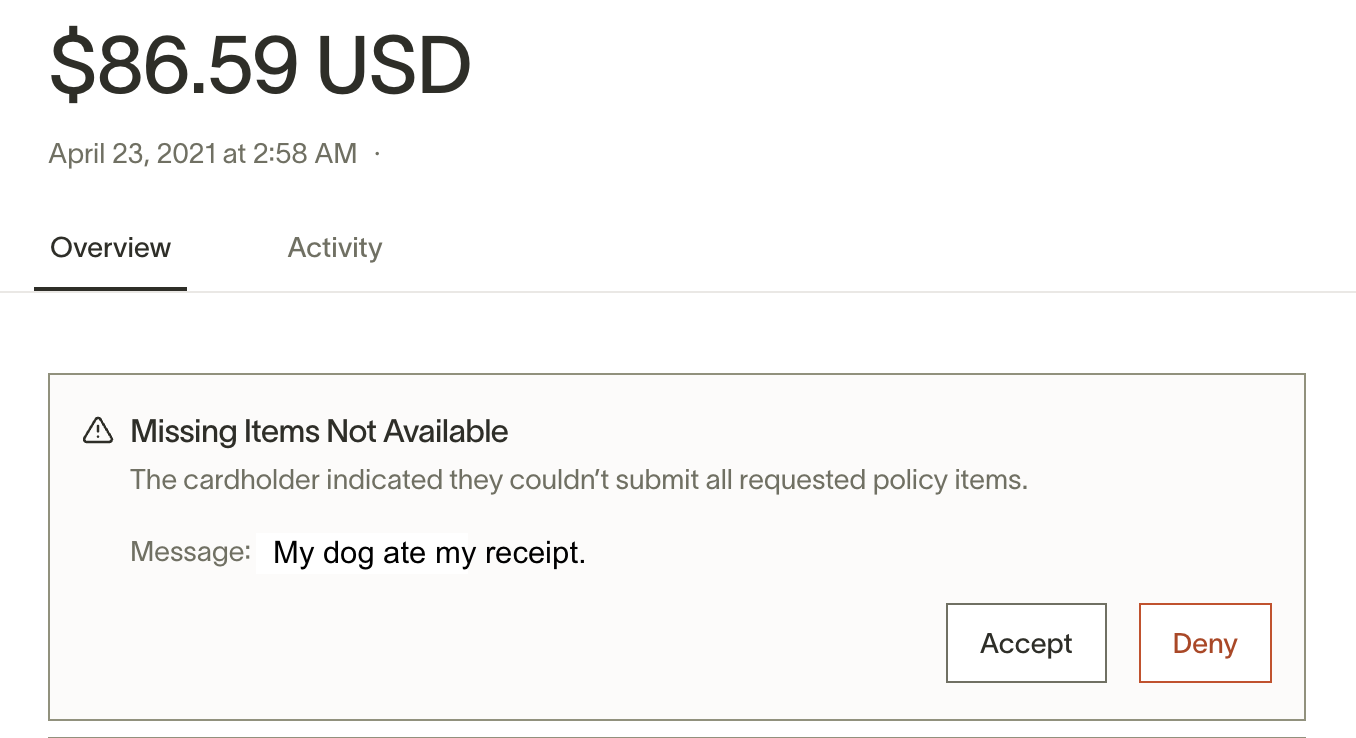Click the highlighted My dog ate my receipt message
This screenshot has height=738, width=1356.
428,551
